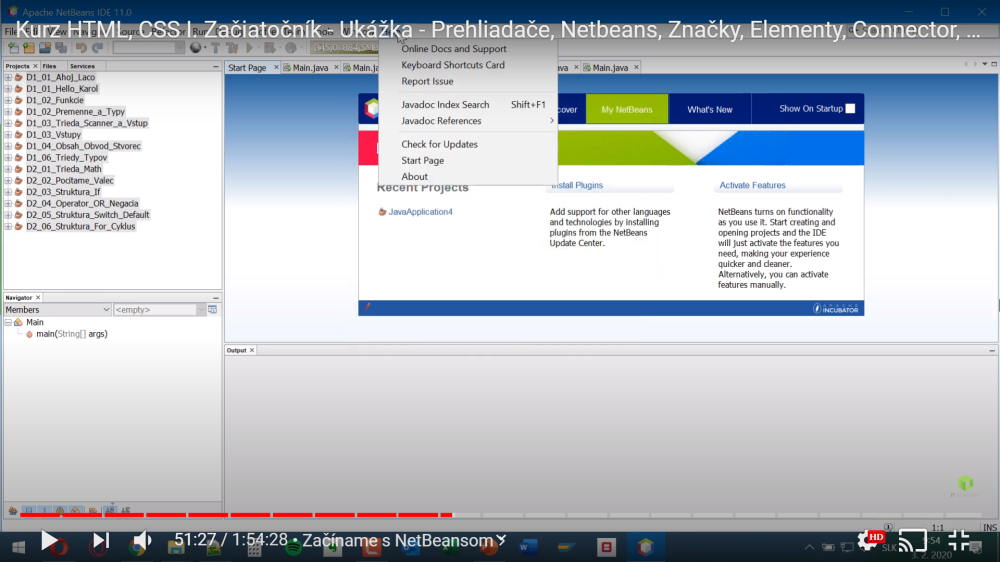Select Keyboard Shortcuts Card menu entry

tap(452, 65)
